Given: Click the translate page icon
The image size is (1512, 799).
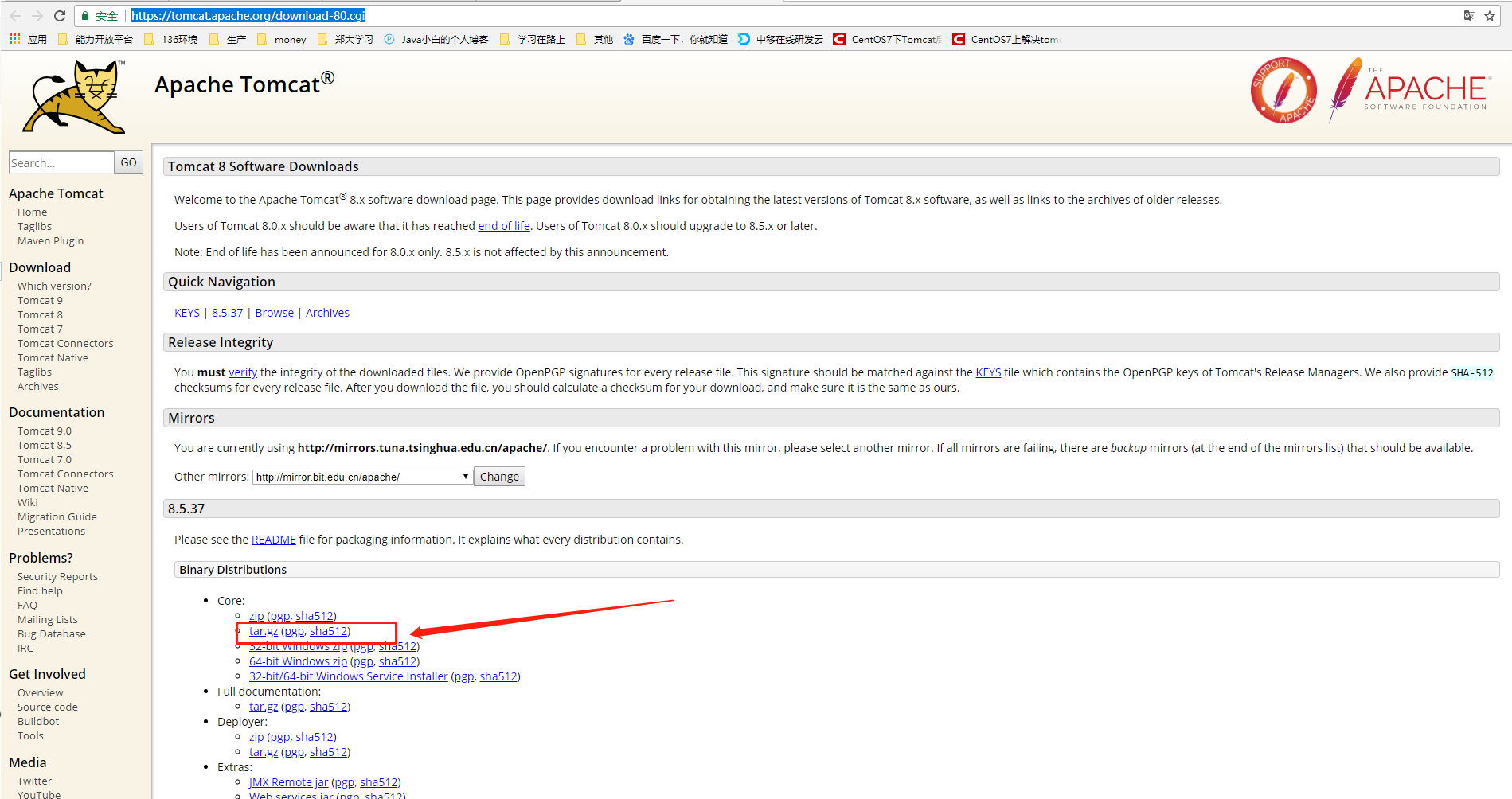Looking at the screenshot, I should click(x=1469, y=16).
